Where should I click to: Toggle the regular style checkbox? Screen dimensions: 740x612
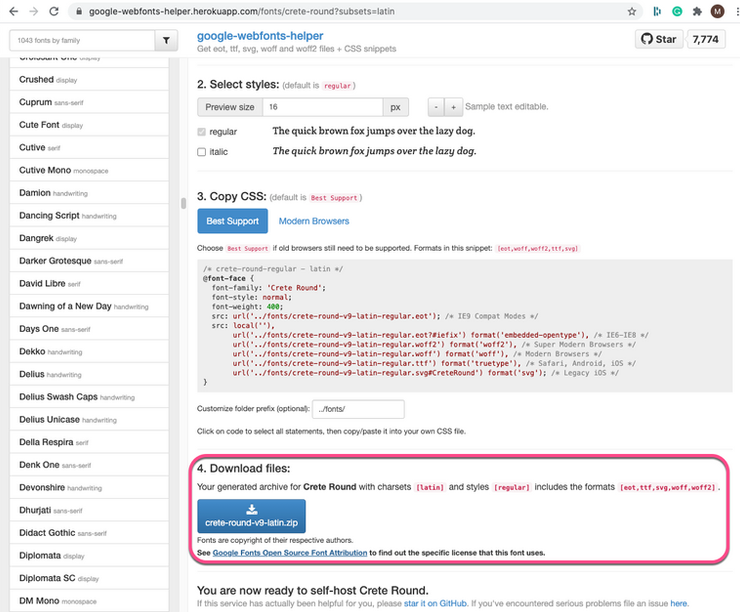pyautogui.click(x=202, y=132)
